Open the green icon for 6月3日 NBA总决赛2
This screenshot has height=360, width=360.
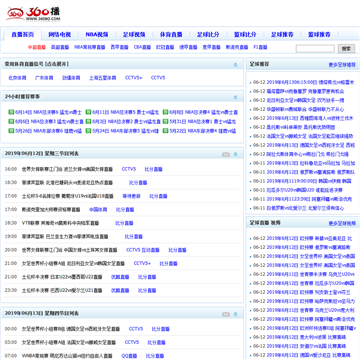tap(88, 122)
